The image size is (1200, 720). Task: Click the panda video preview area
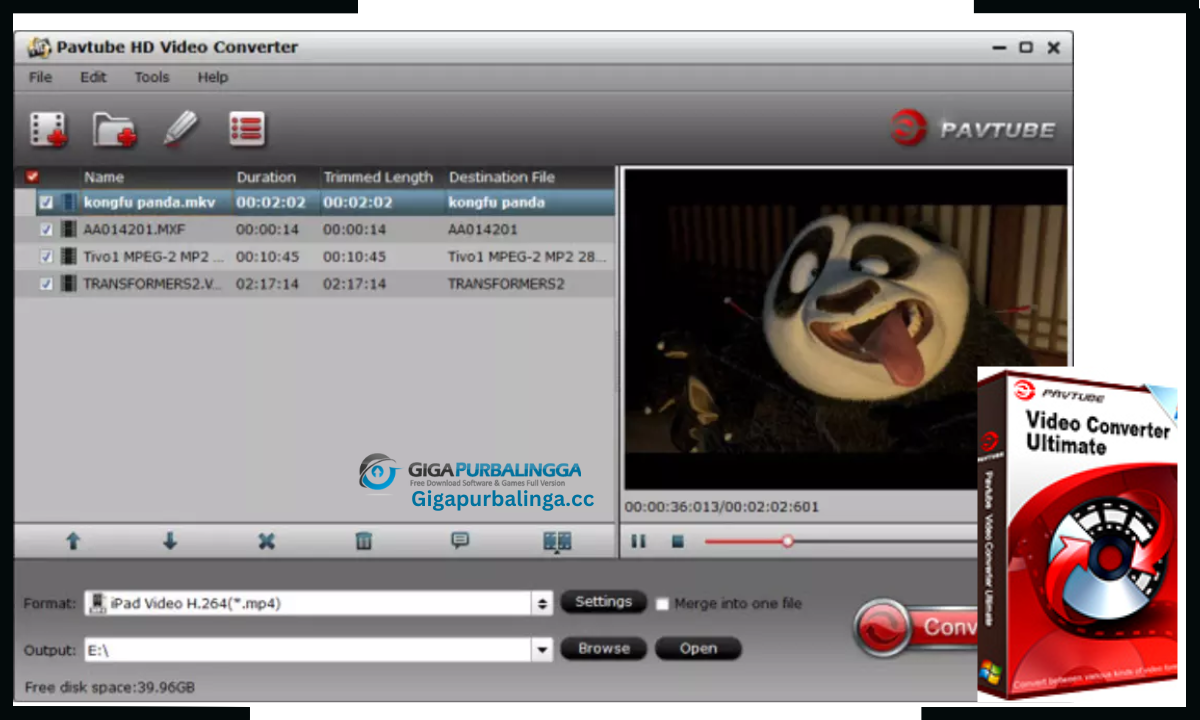point(846,328)
